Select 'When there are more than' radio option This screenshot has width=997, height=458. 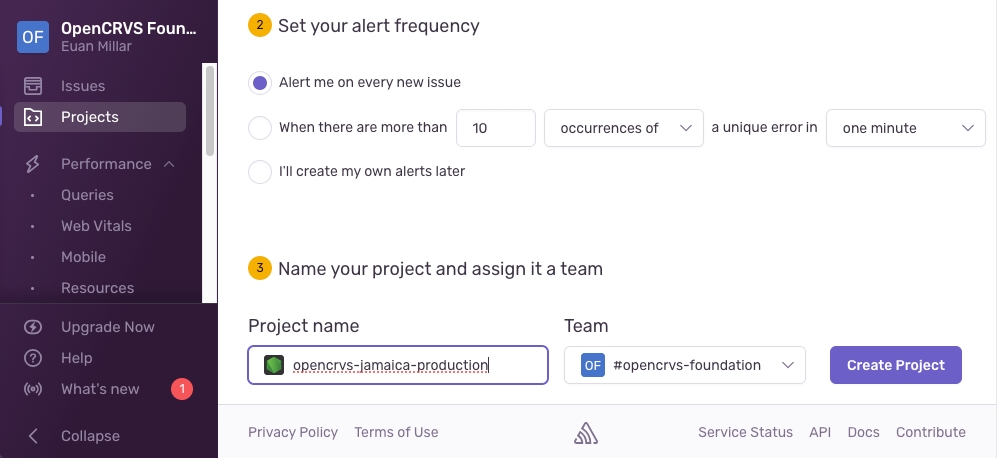[x=260, y=128]
